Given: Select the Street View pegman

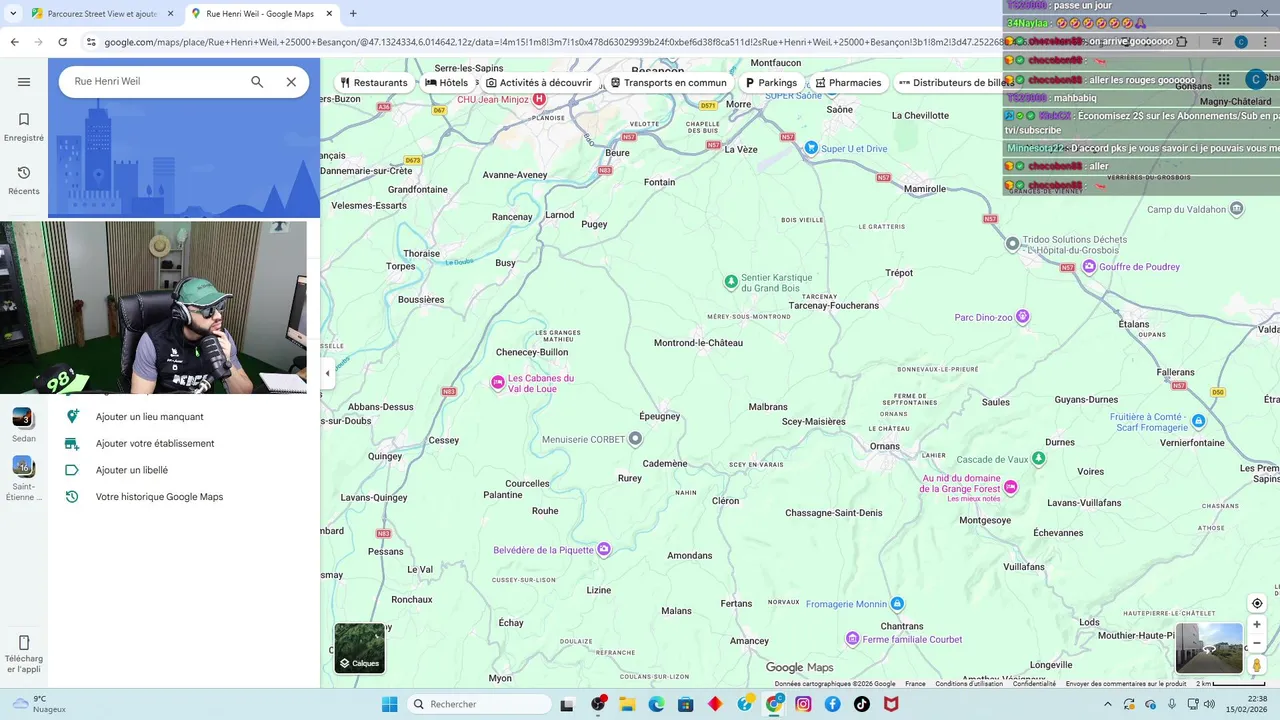Looking at the screenshot, I should [1257, 665].
